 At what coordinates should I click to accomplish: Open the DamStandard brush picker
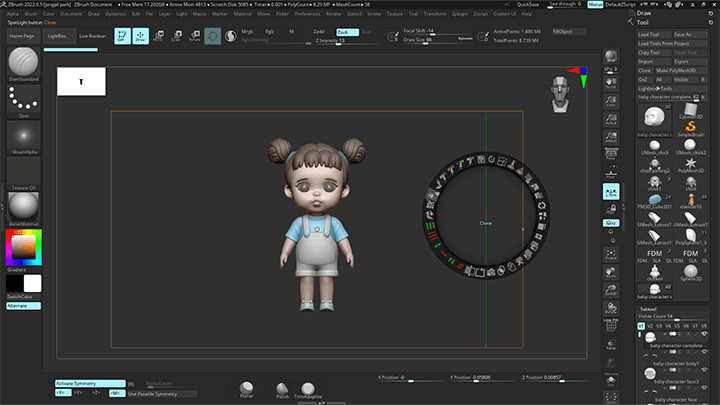tap(23, 64)
